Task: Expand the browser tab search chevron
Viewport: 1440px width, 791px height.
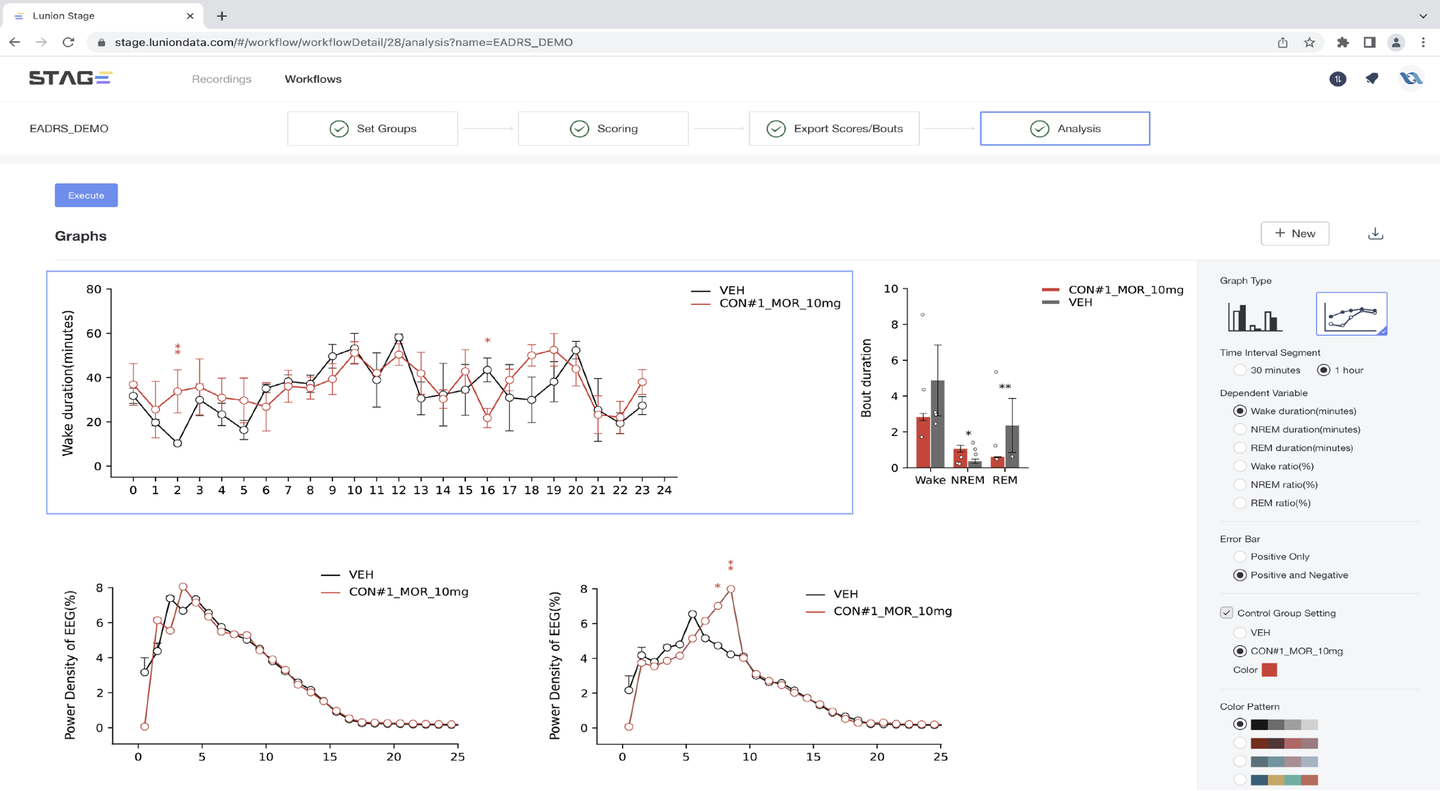Action: pyautogui.click(x=1422, y=16)
